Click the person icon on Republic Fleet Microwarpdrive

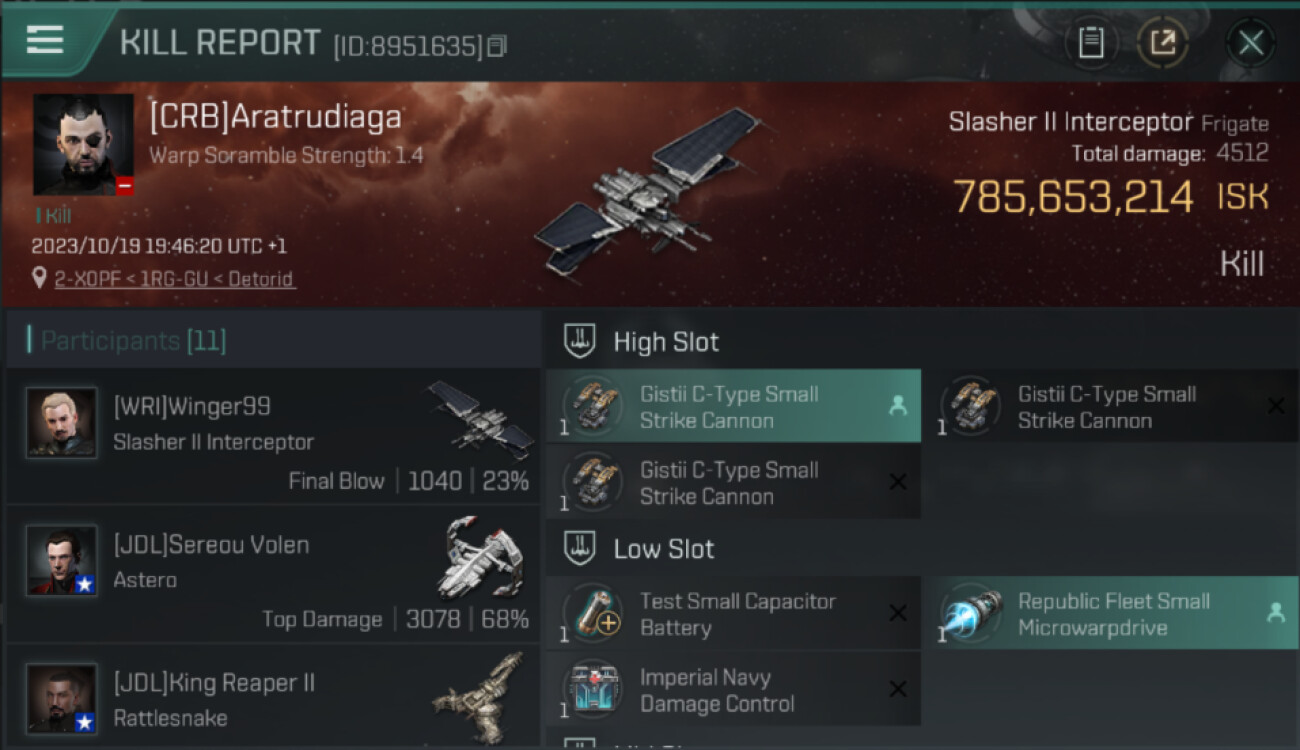pyautogui.click(x=1275, y=613)
